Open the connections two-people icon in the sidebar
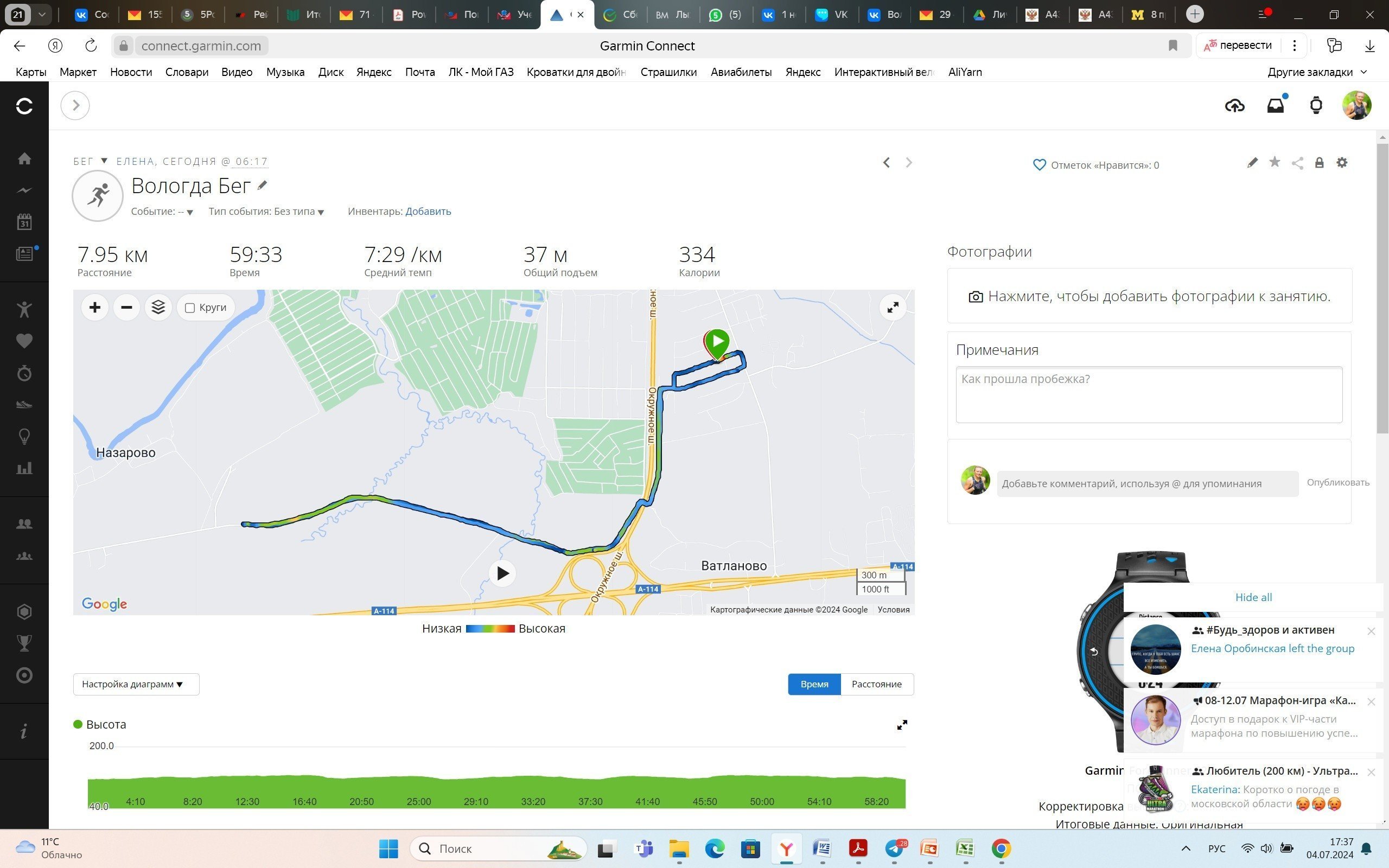 click(x=24, y=524)
